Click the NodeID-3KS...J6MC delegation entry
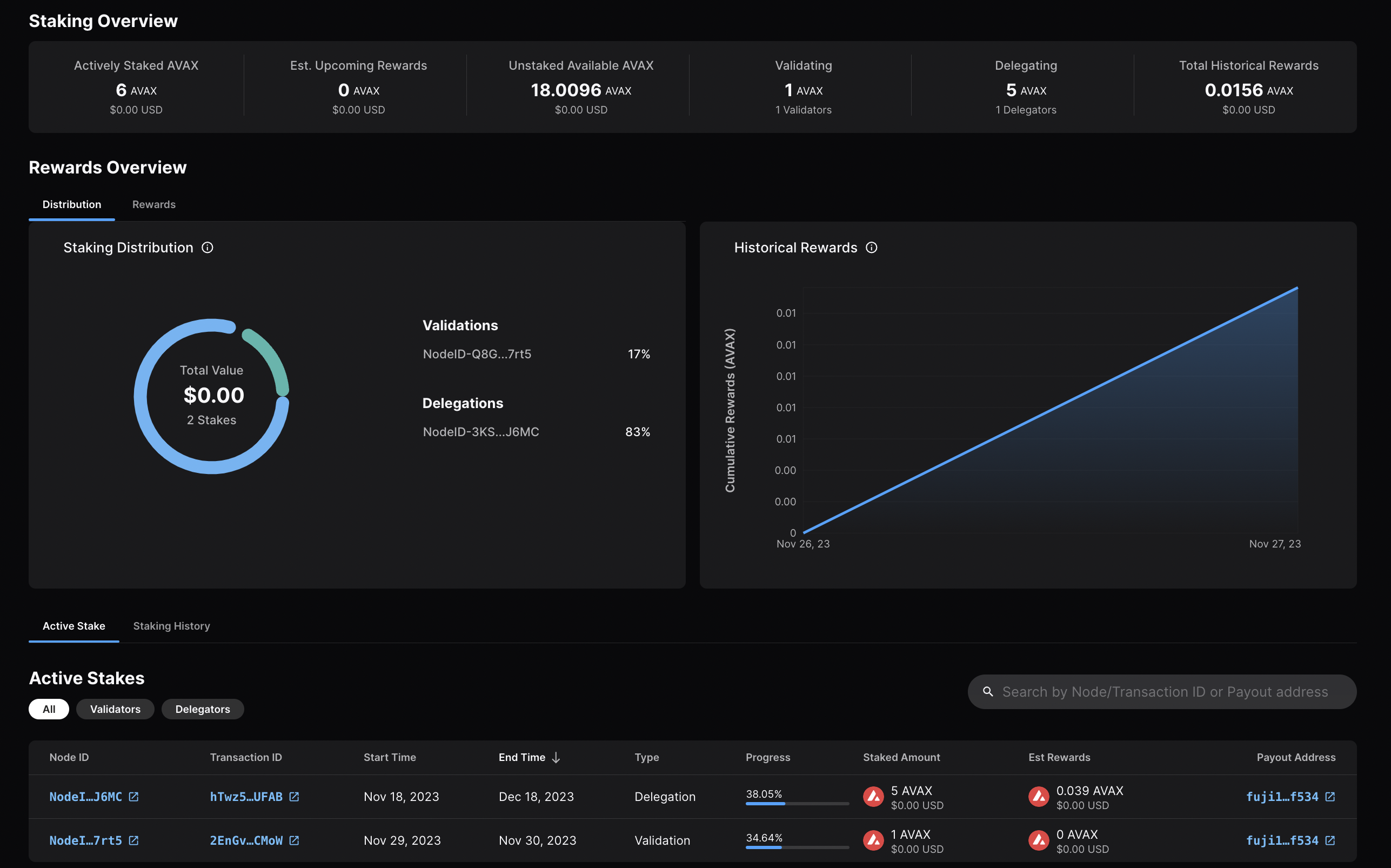Screen dimensions: 1391x868 tap(482, 432)
